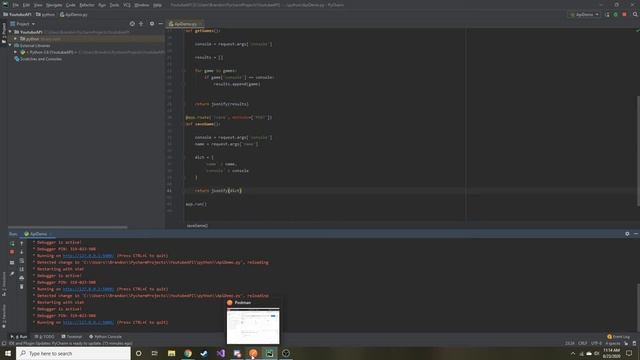Click the red Stop icon in Run panel
The width and height of the screenshot is (640, 360).
(12, 252)
